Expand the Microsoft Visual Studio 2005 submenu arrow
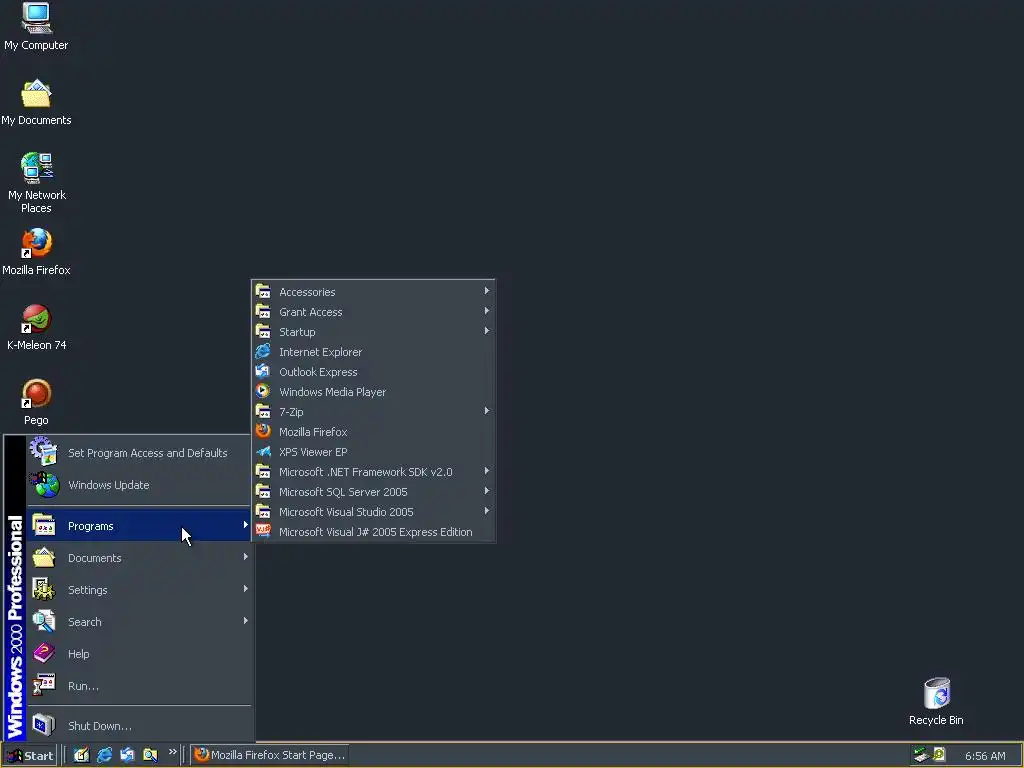The width and height of the screenshot is (1024, 768). (x=487, y=511)
